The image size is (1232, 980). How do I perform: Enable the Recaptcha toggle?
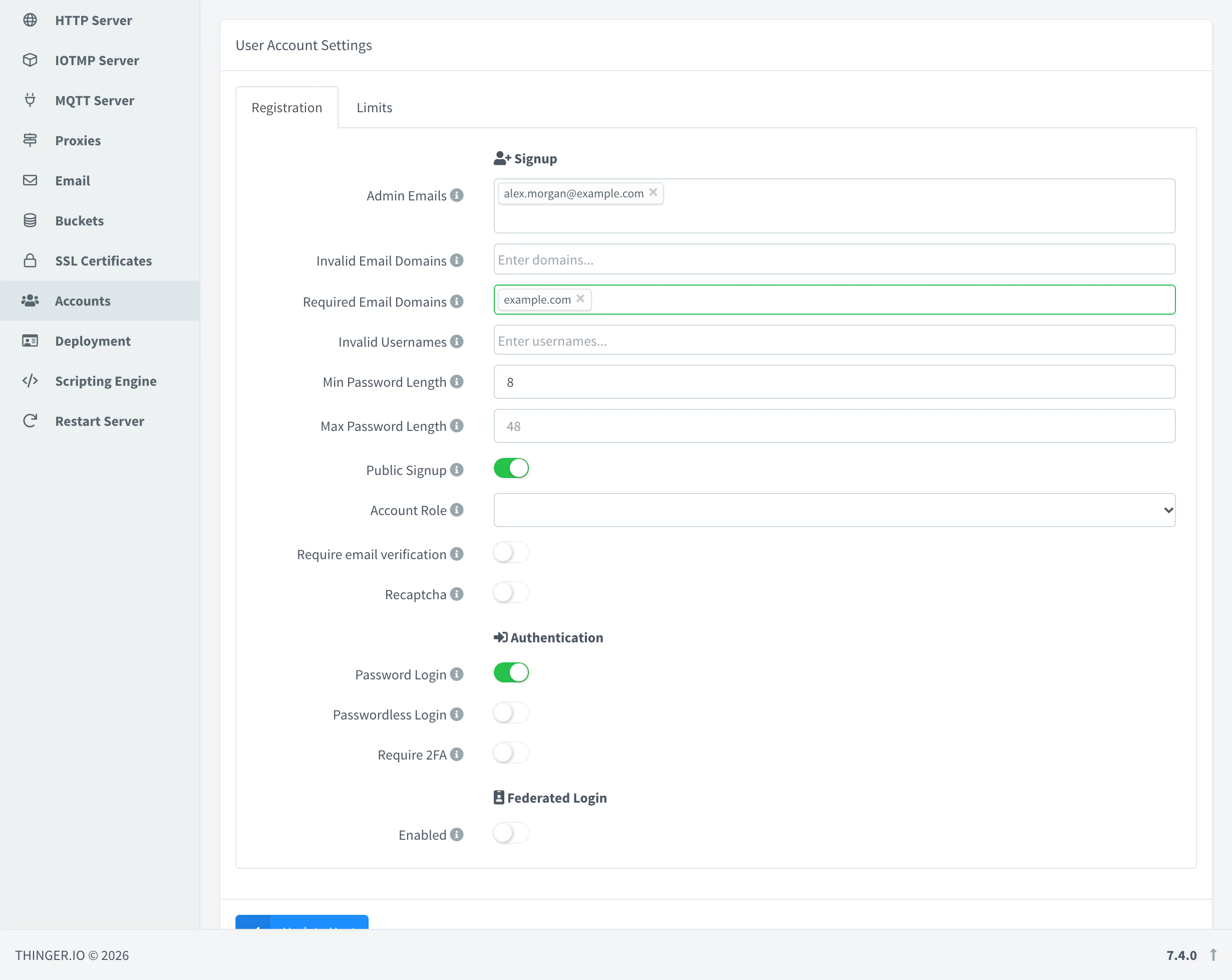[511, 592]
